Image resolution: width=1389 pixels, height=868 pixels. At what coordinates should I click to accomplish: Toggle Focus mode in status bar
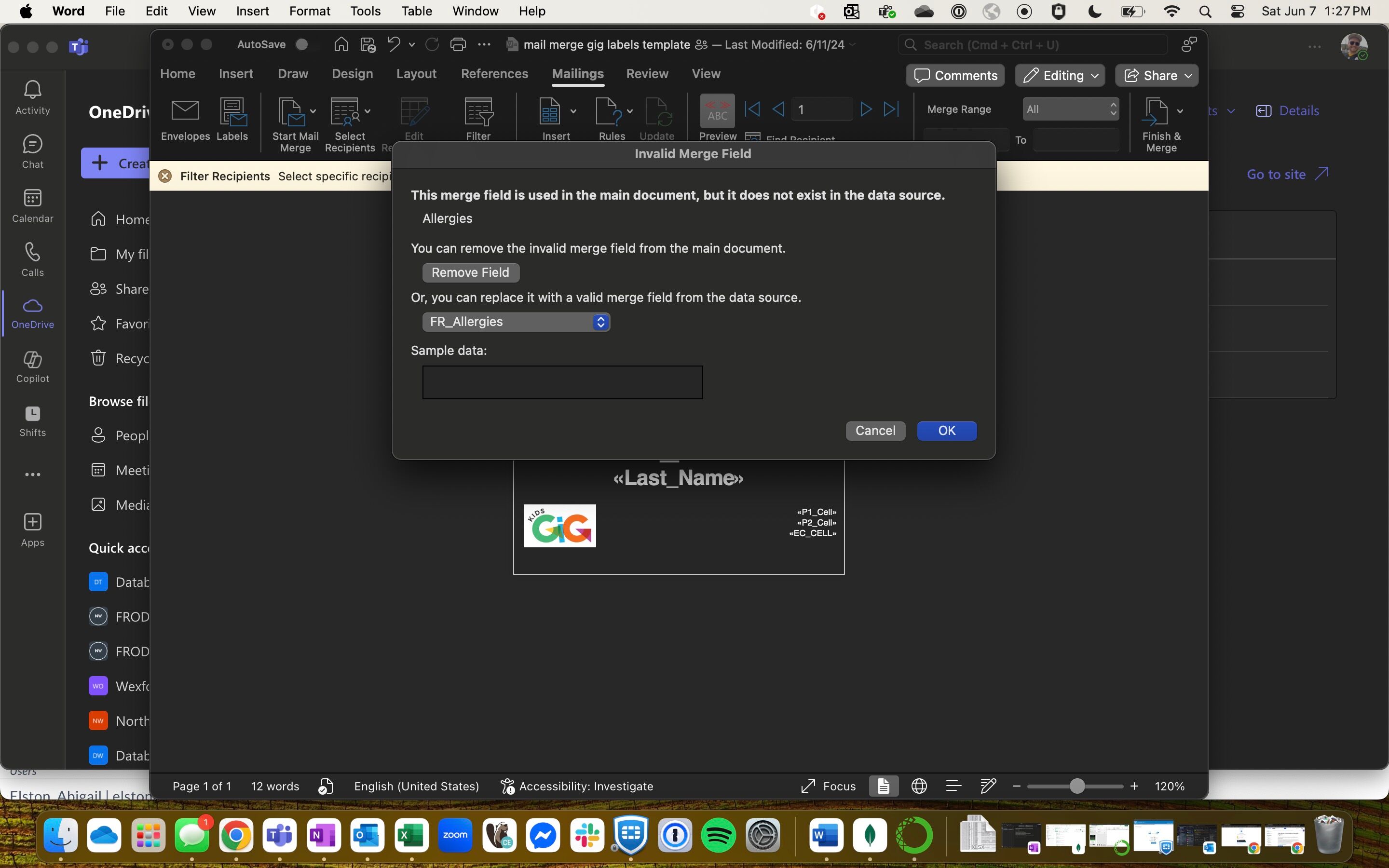[x=828, y=786]
